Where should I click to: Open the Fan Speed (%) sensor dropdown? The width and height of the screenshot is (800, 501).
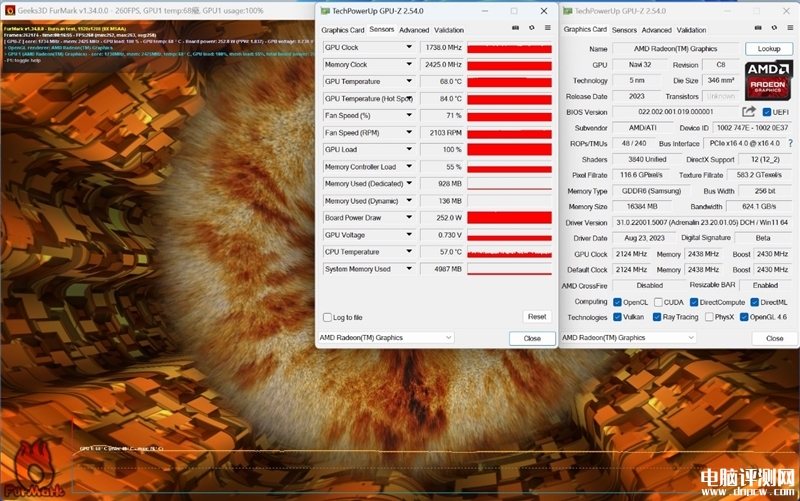coord(409,115)
